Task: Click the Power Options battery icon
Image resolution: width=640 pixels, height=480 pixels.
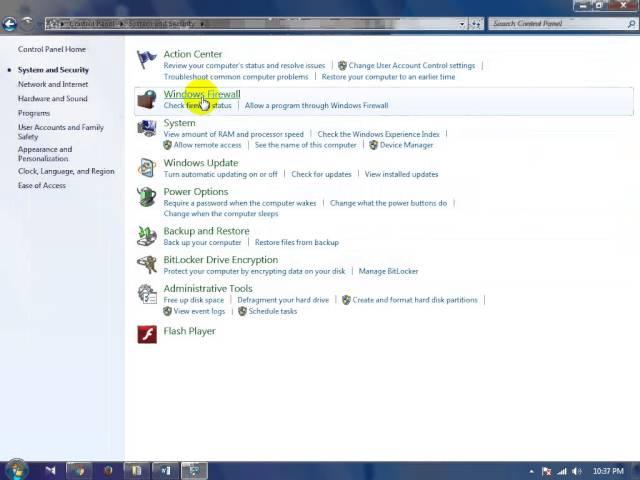Action: tap(147, 197)
